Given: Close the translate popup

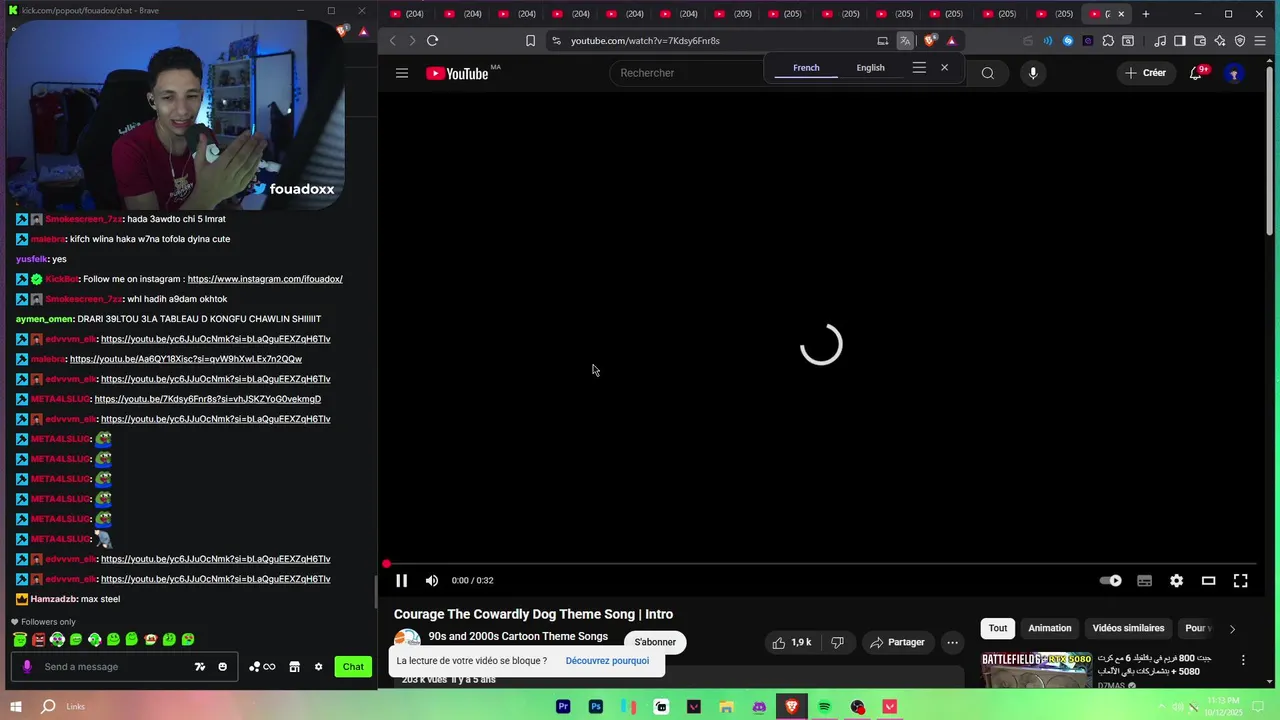Looking at the screenshot, I should [944, 68].
